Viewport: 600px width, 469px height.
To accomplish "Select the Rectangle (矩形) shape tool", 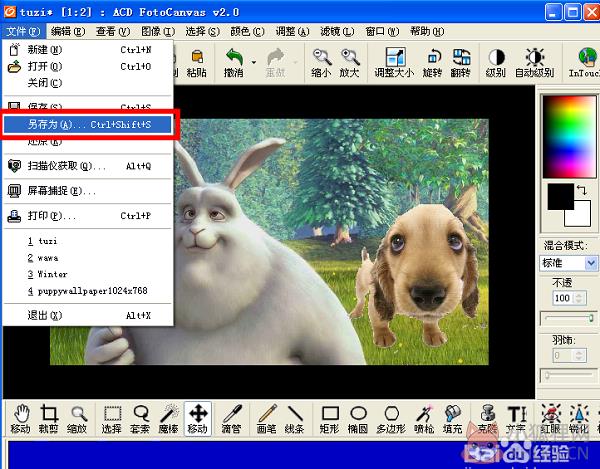I will click(330, 419).
